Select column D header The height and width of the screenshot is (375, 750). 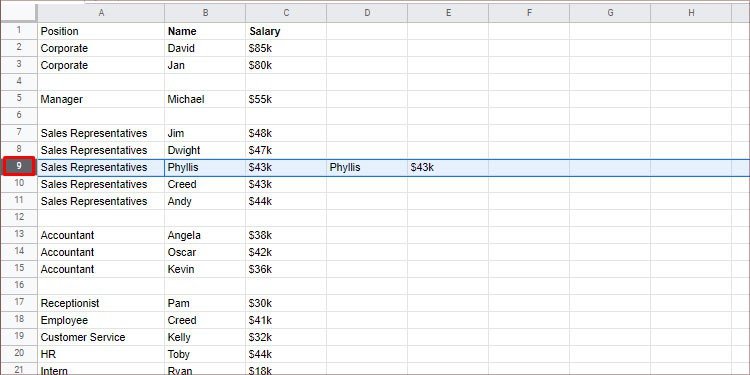367,13
